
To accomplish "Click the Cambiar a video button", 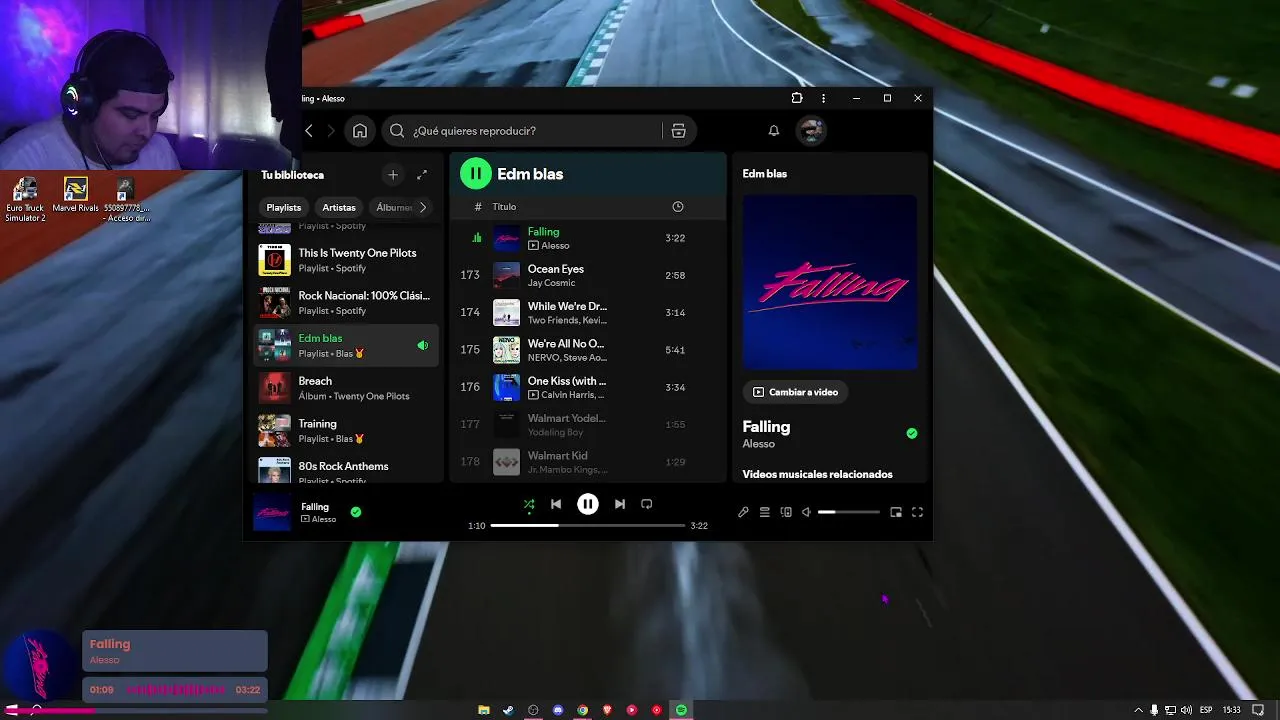I will 795,392.
